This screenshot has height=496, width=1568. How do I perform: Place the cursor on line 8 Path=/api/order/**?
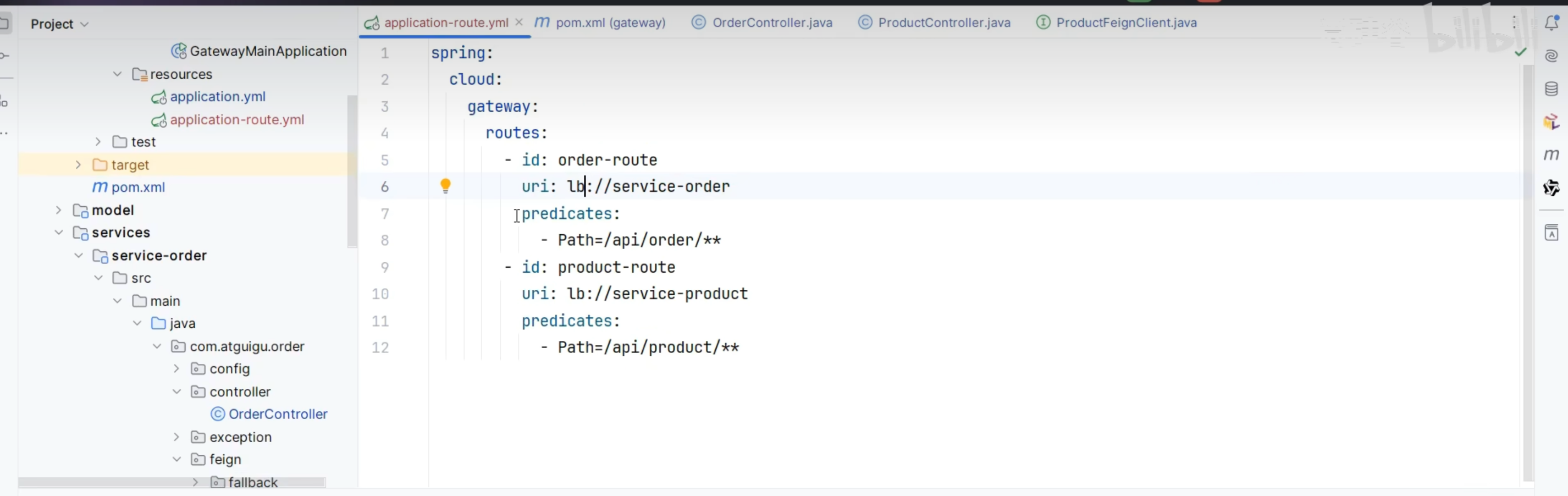[x=639, y=240]
